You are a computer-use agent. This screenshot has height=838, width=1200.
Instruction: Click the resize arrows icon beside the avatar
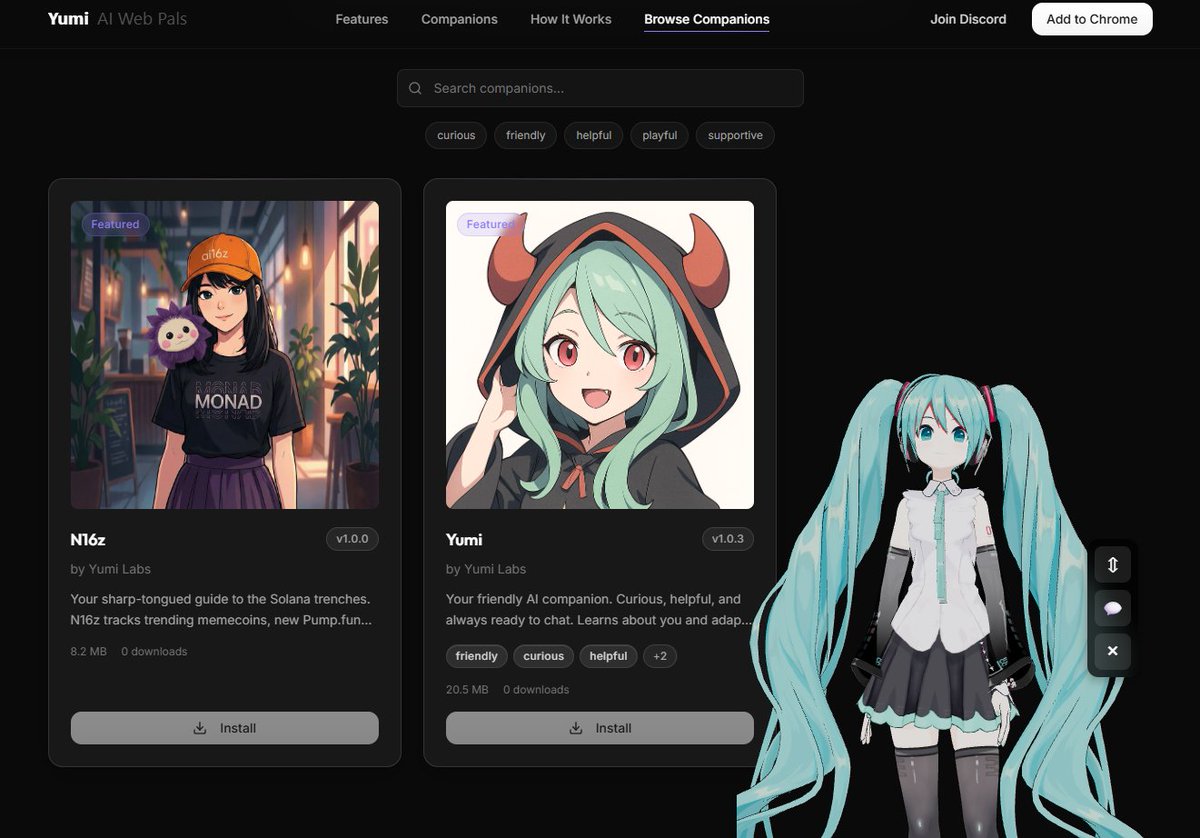(1112, 565)
